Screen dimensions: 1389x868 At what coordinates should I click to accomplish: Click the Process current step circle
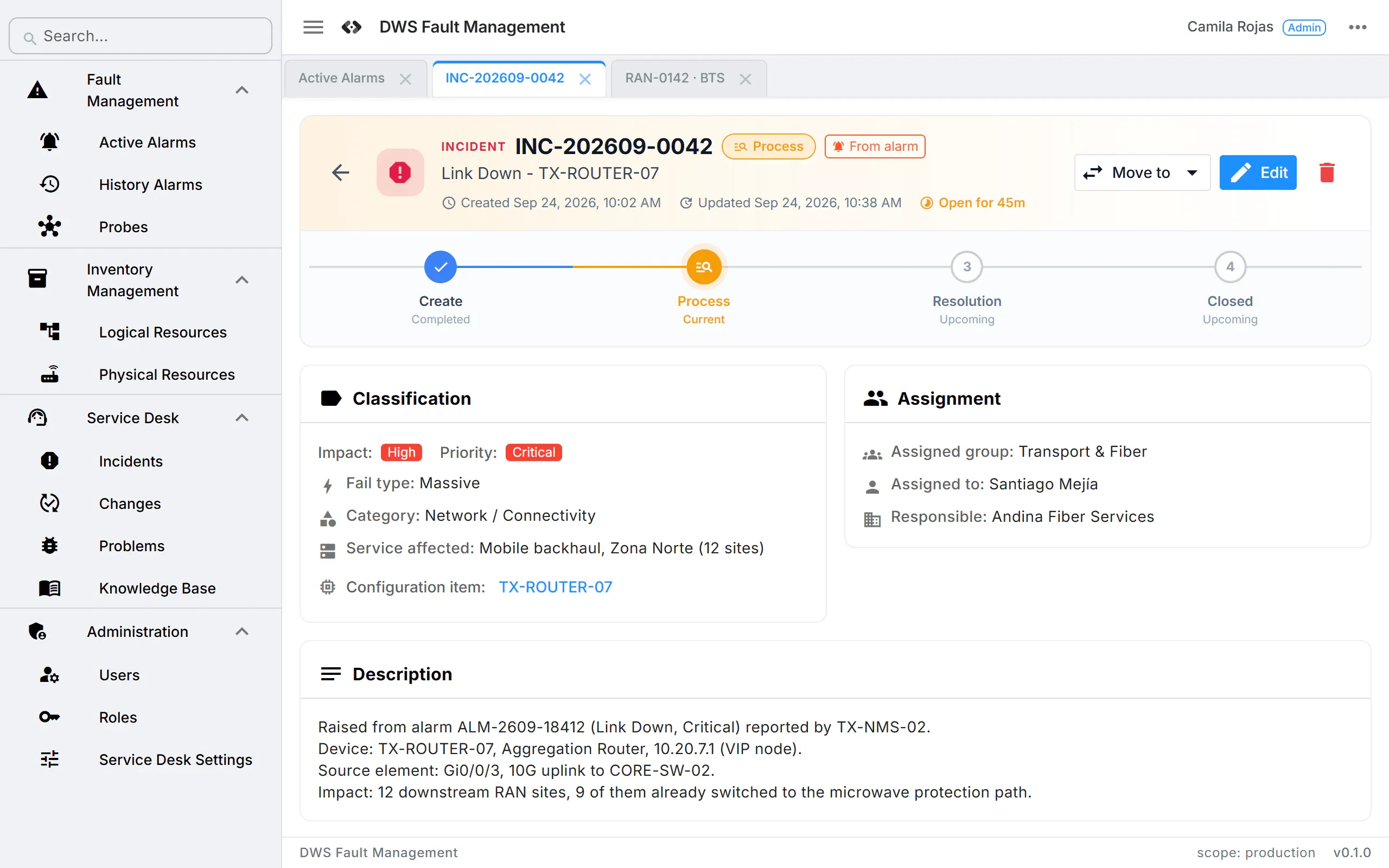pyautogui.click(x=704, y=267)
